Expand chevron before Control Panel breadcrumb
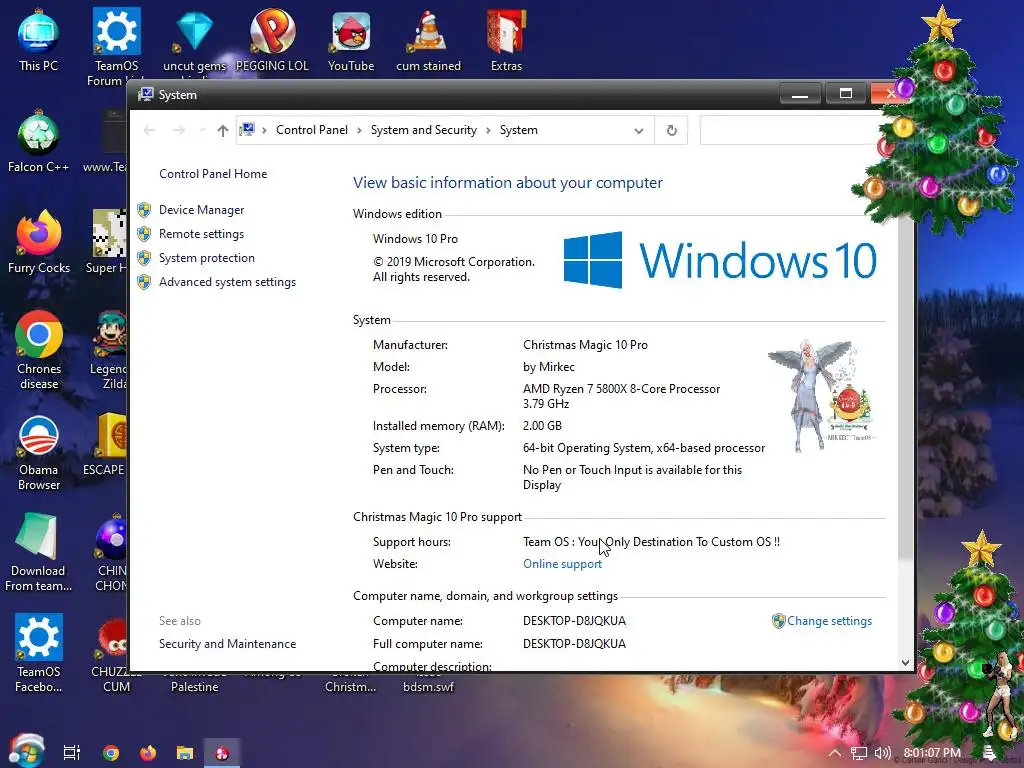The image size is (1024, 768). [264, 131]
